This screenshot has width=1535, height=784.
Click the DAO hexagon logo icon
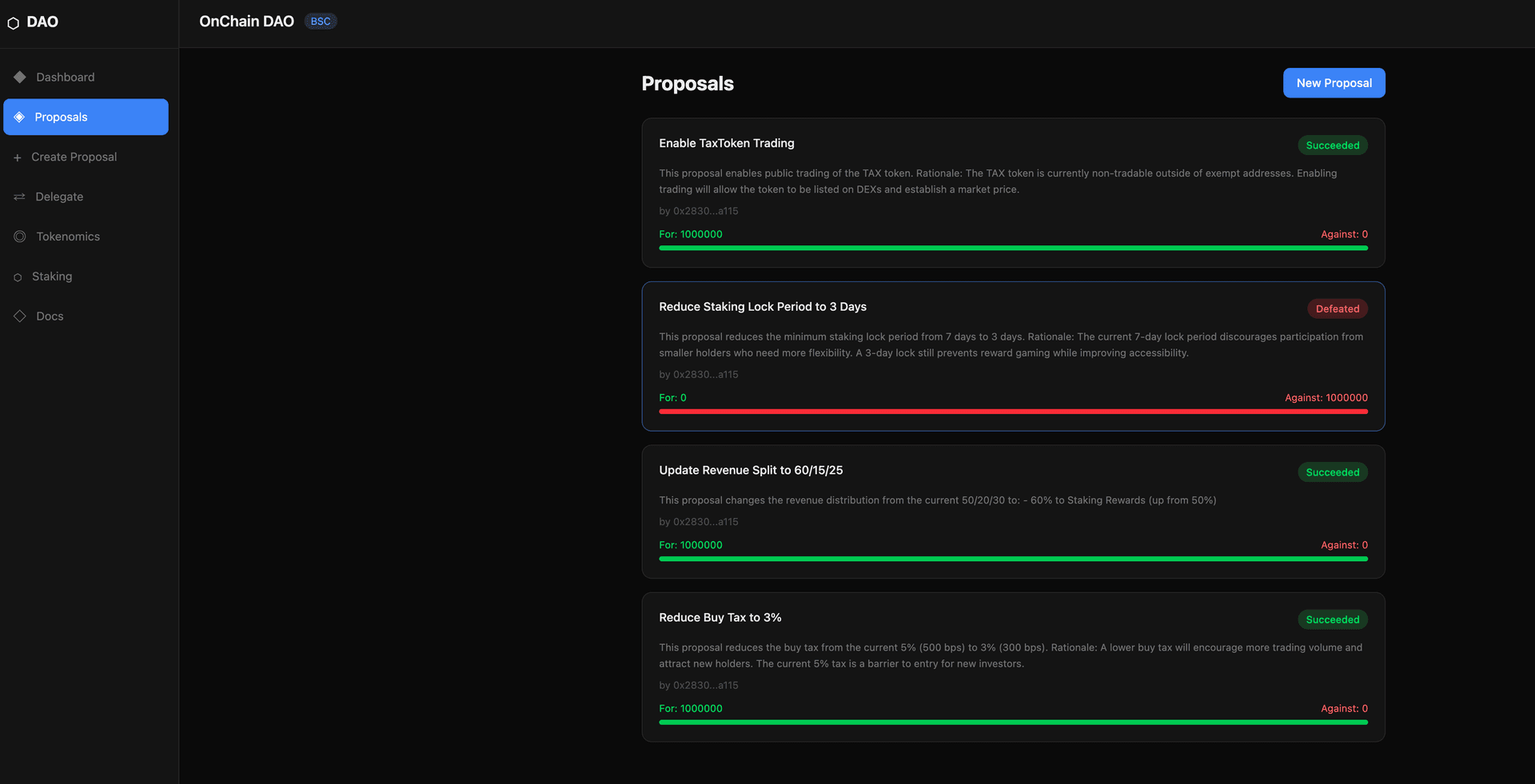point(13,23)
